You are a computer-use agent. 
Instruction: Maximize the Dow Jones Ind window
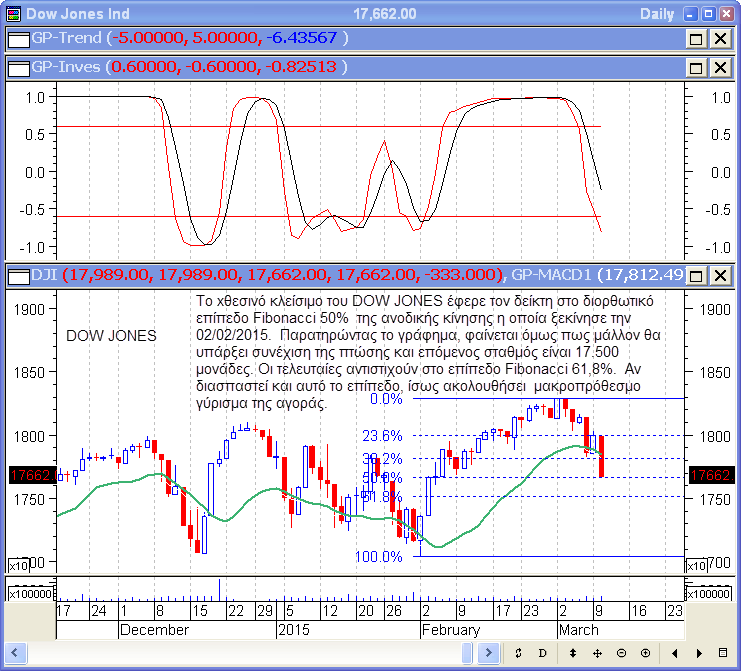(708, 14)
